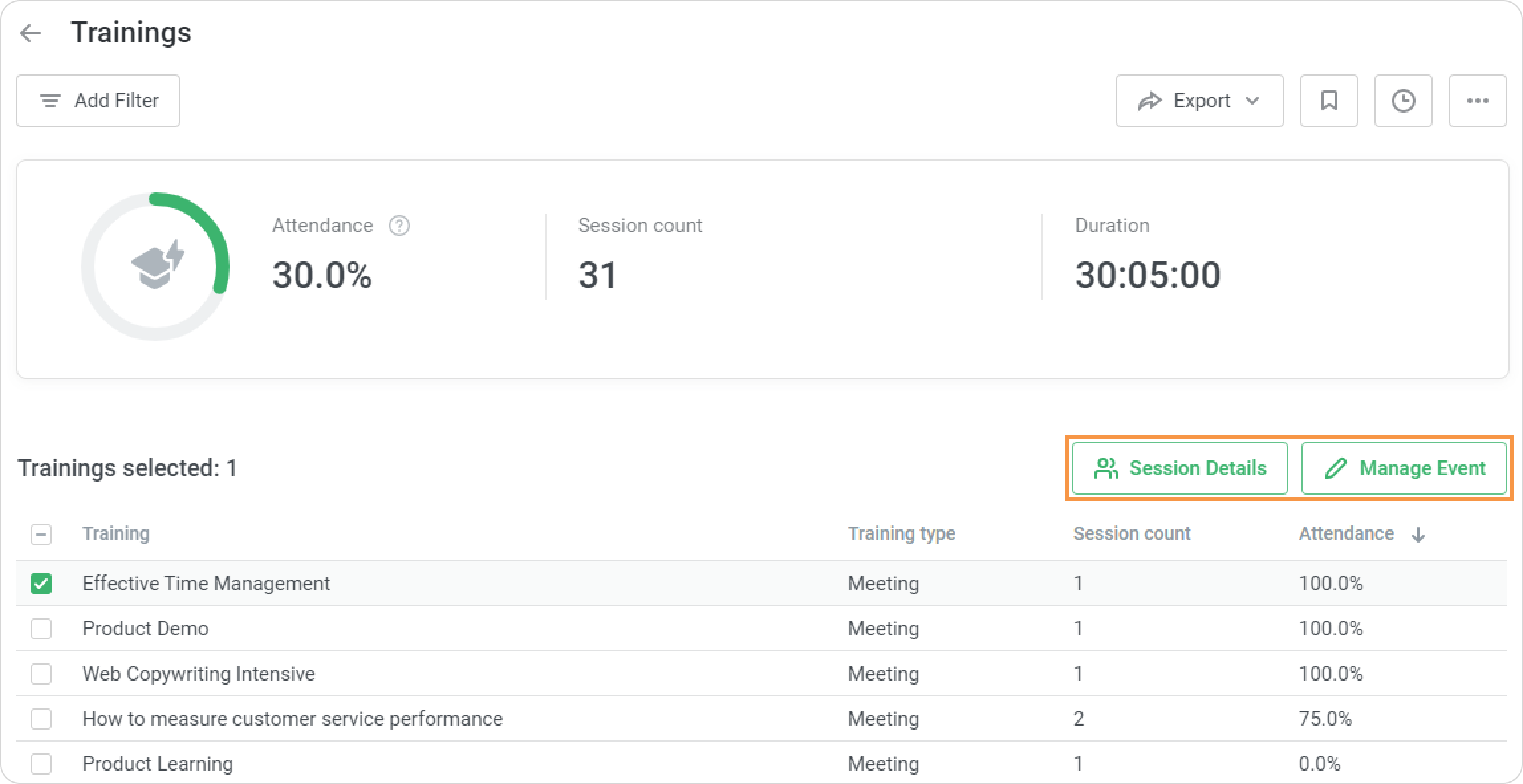Uncheck the Effective Time Management checkbox
The image size is (1523, 784).
pos(41,584)
